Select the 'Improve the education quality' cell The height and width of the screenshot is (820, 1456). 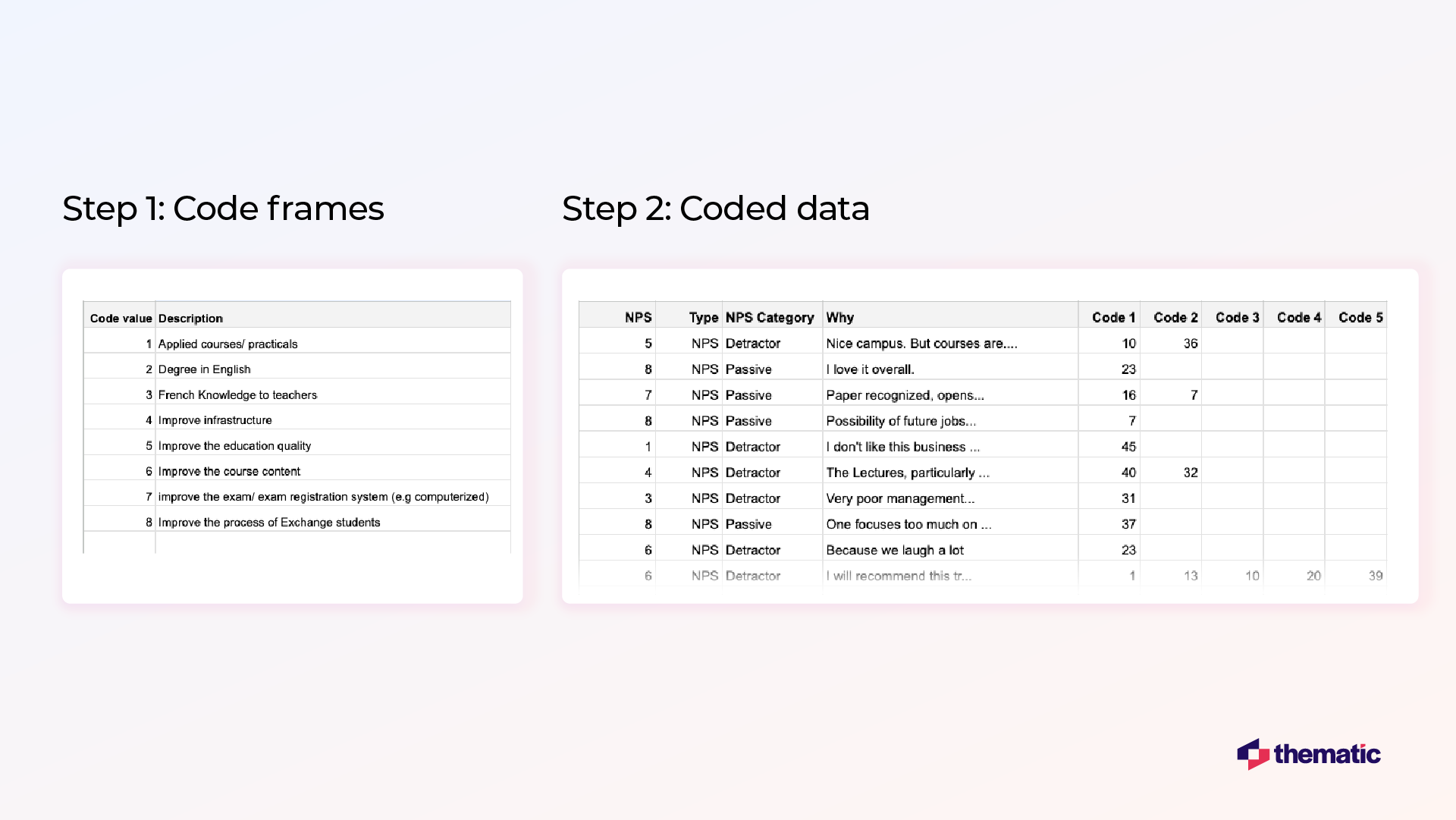coord(234,445)
